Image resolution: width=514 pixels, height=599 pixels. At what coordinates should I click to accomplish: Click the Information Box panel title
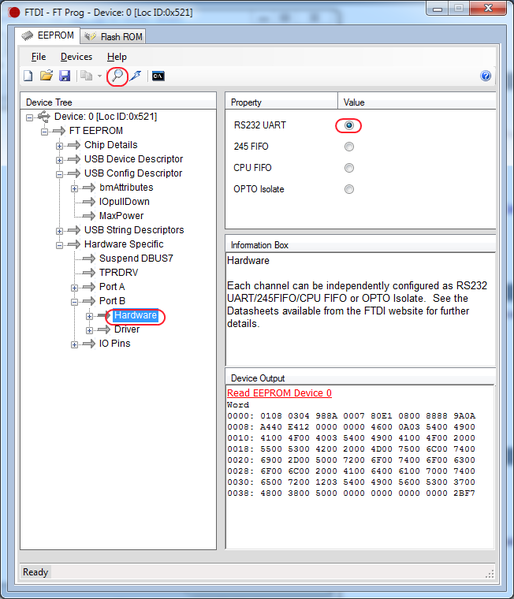[x=259, y=245]
